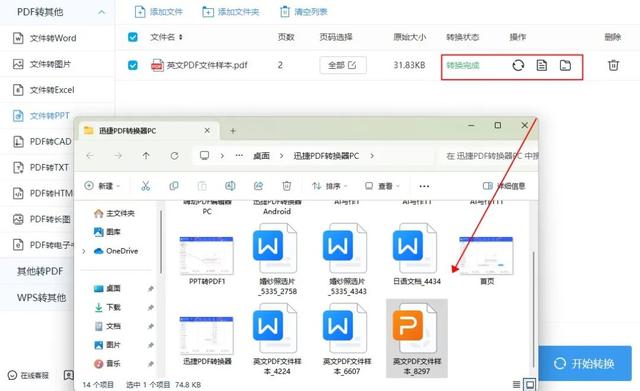Viewport: 640px width, 391px height.
Task: Open 文档 in the navigation pane
Action: (x=107, y=326)
